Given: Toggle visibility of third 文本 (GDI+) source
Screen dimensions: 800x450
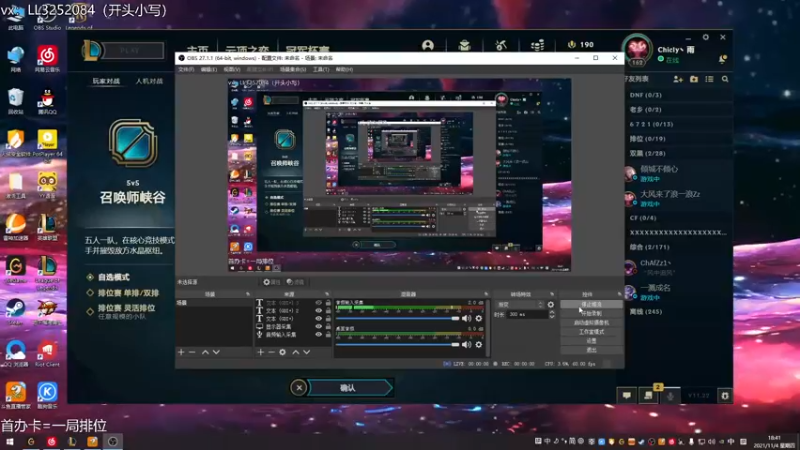Looking at the screenshot, I should (x=318, y=318).
